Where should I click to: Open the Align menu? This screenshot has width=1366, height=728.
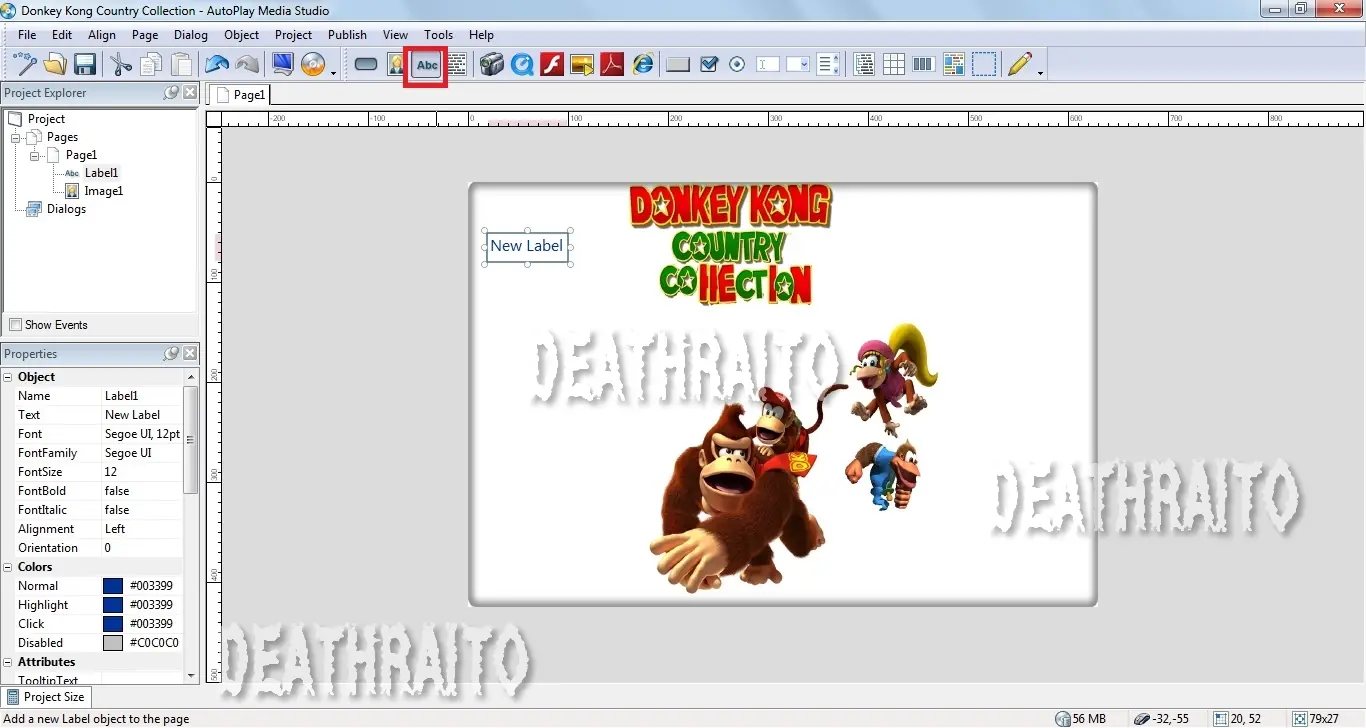[x=102, y=35]
